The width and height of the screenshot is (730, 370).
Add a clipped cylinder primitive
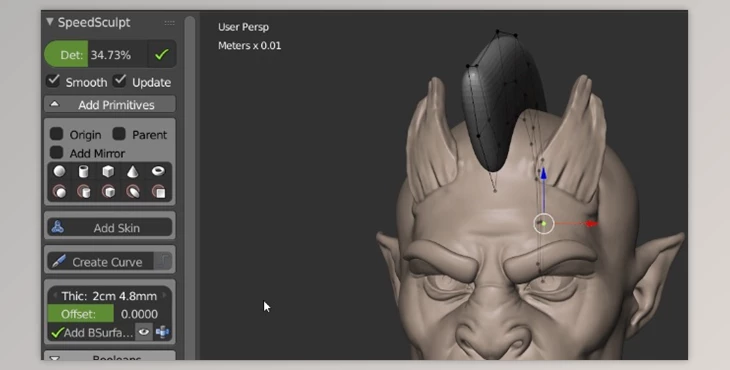click(83, 192)
